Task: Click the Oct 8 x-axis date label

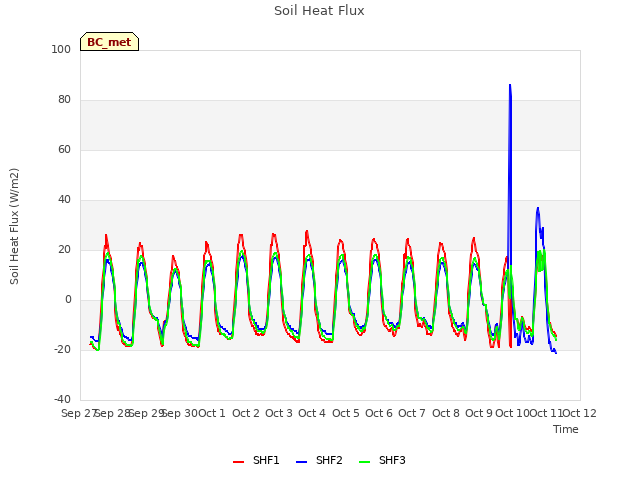Action: [446, 413]
